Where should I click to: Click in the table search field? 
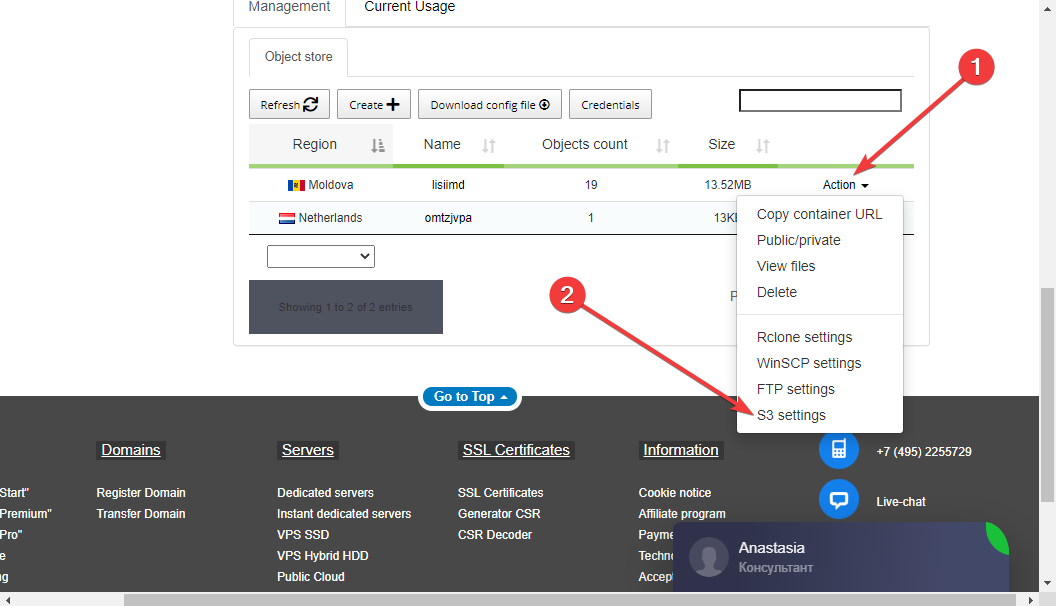[x=819, y=101]
